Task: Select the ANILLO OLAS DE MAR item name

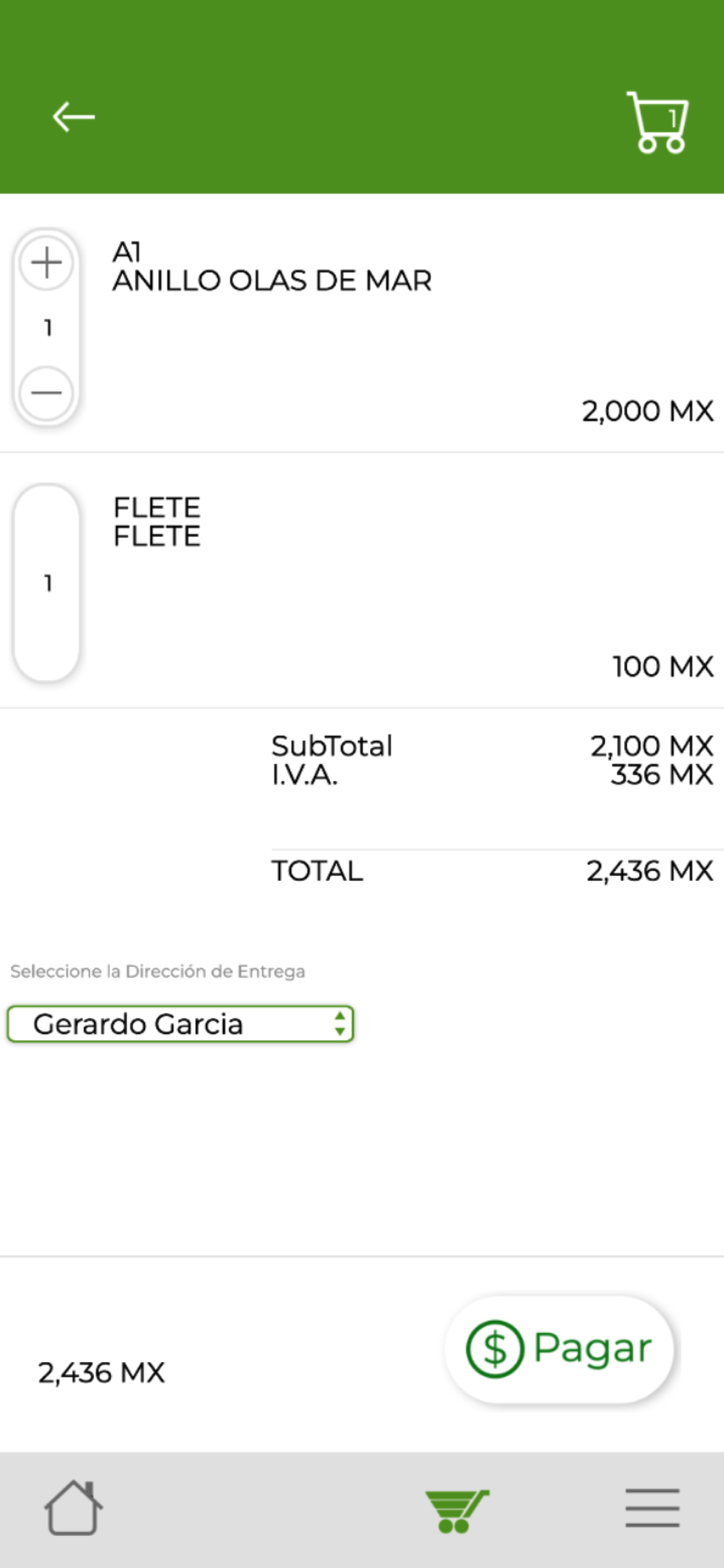Action: click(x=272, y=281)
